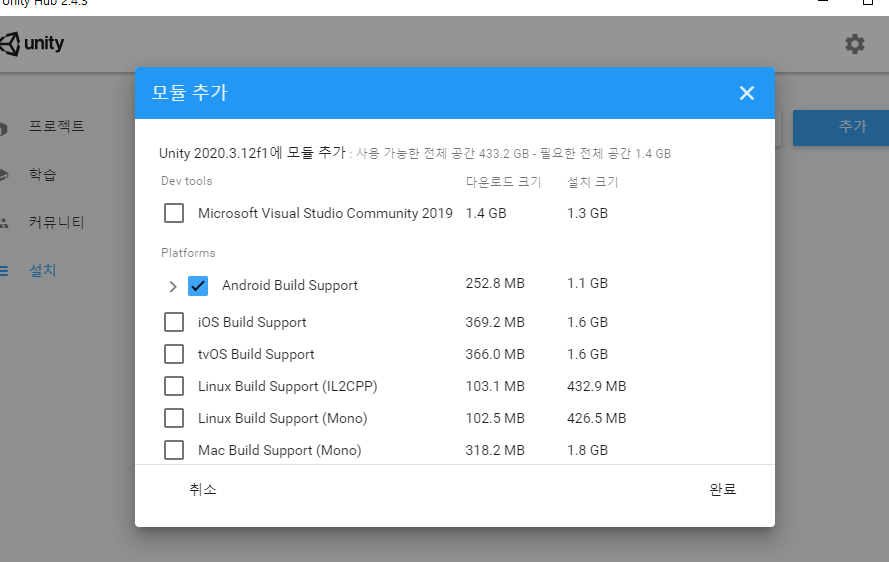Click 완료 to finish adding modules
Image resolution: width=889 pixels, height=562 pixels.
pyautogui.click(x=723, y=489)
